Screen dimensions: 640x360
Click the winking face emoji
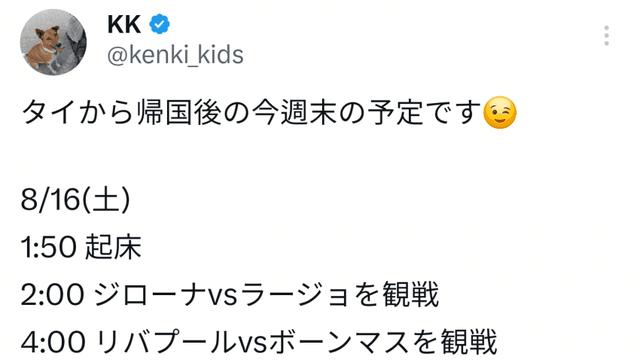coord(500,113)
